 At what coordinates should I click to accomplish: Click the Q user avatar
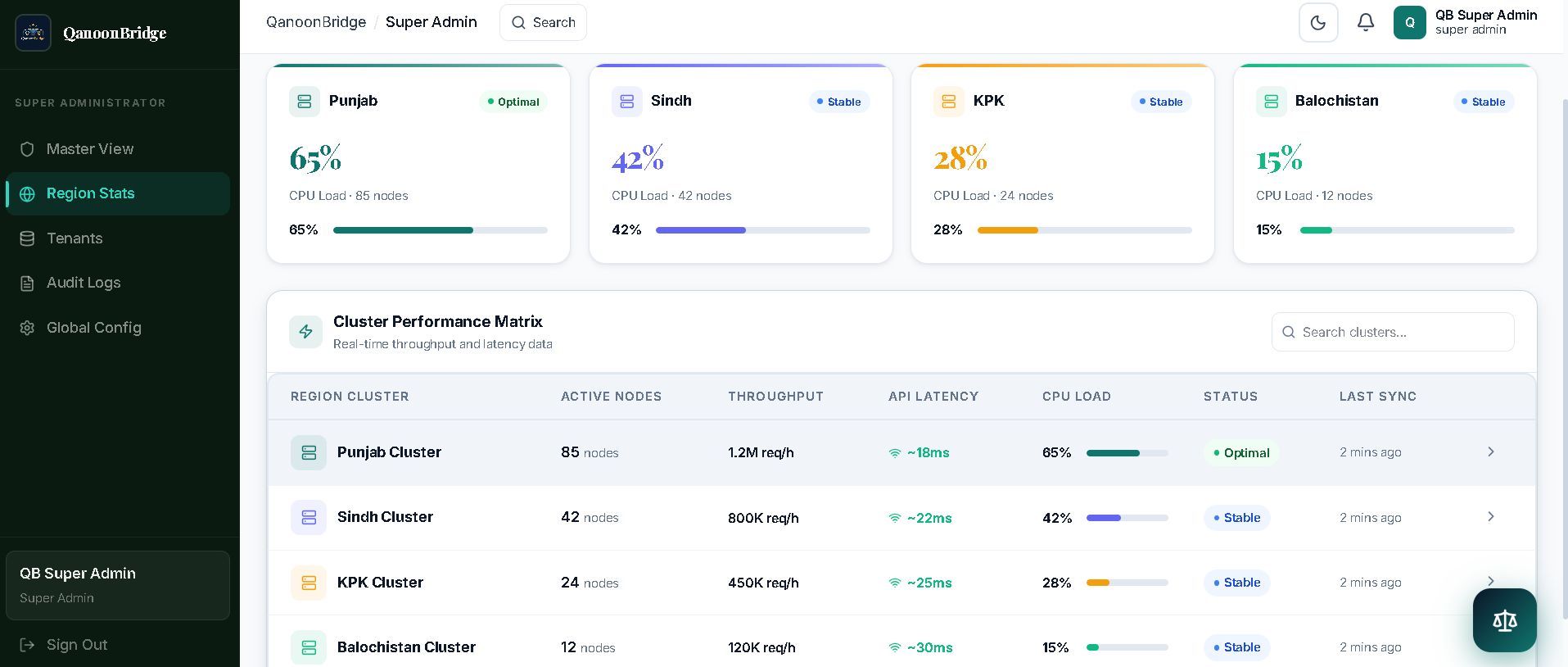tap(1410, 23)
